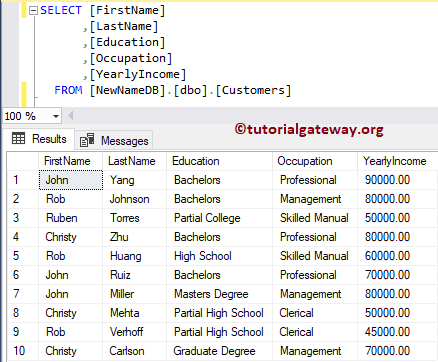Click [NewNameDB] in the query text
Viewport: 438px width, 362px height.
(128, 90)
